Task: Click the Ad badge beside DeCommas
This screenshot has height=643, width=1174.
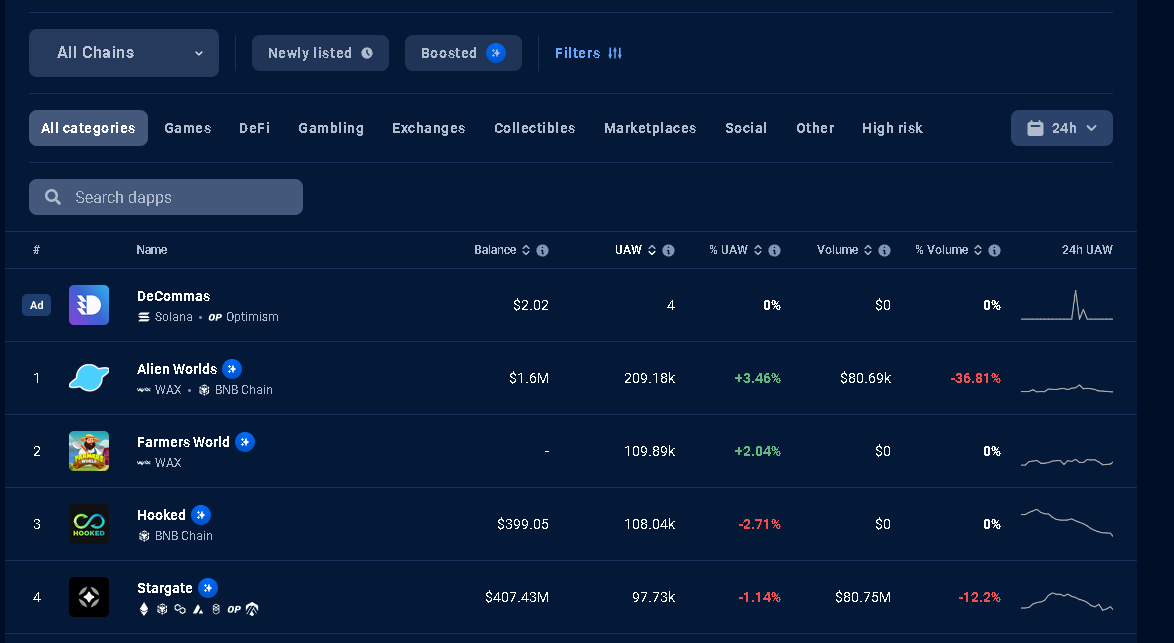Action: coord(37,305)
